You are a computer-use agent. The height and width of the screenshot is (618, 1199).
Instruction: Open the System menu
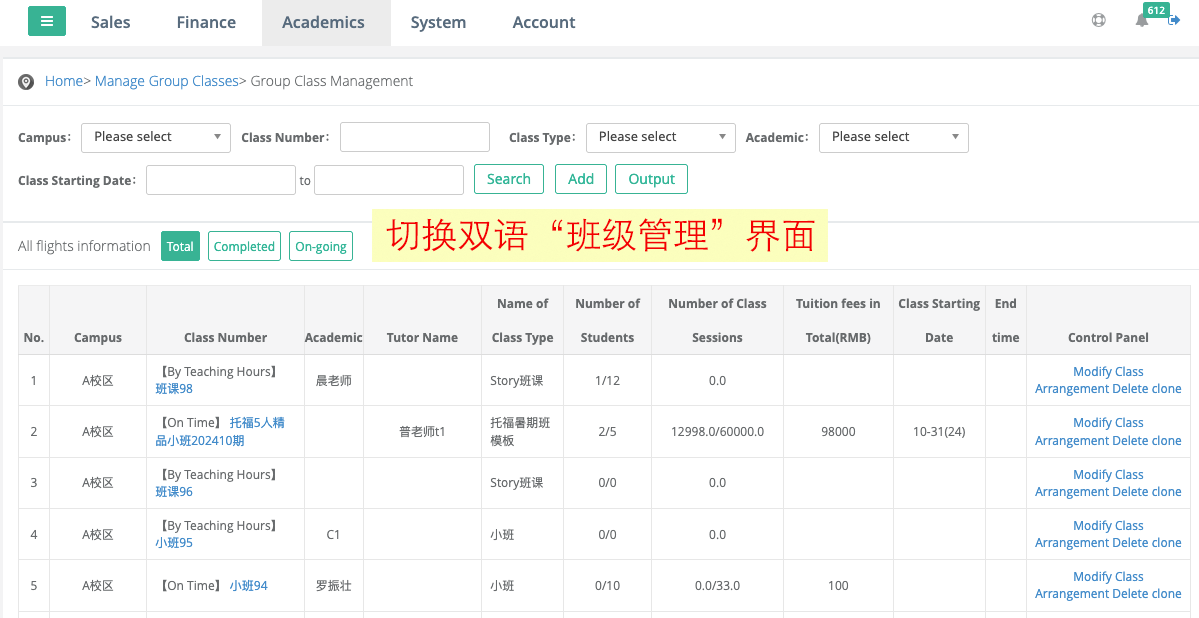tap(438, 22)
